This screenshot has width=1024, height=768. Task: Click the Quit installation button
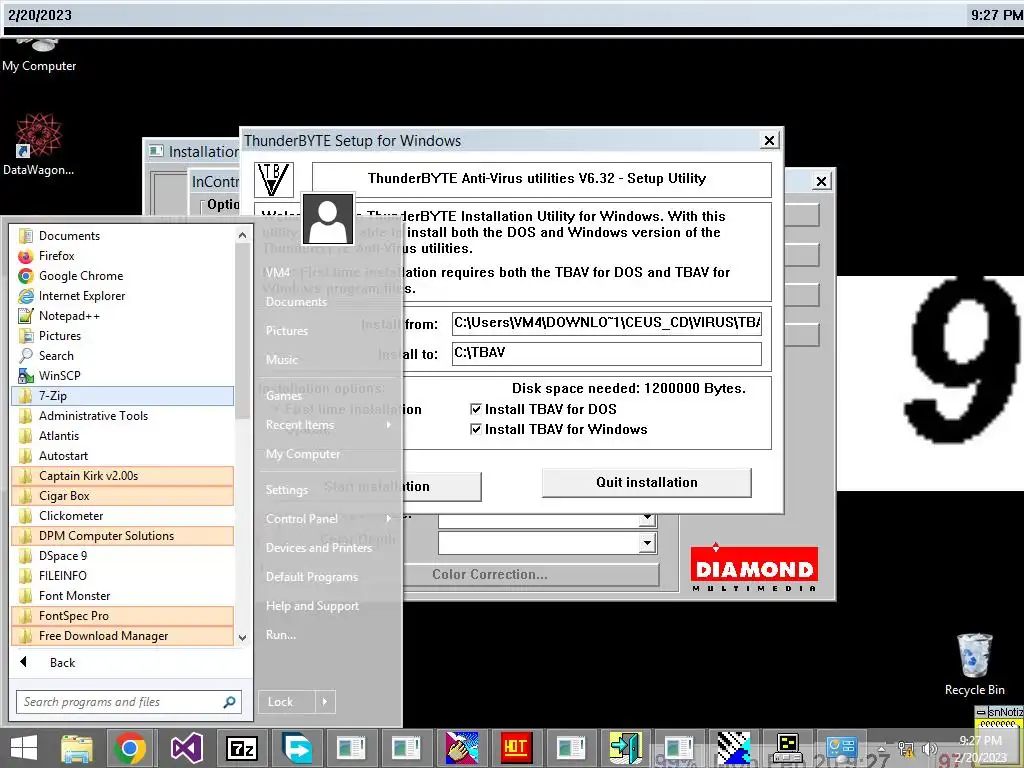[647, 483]
